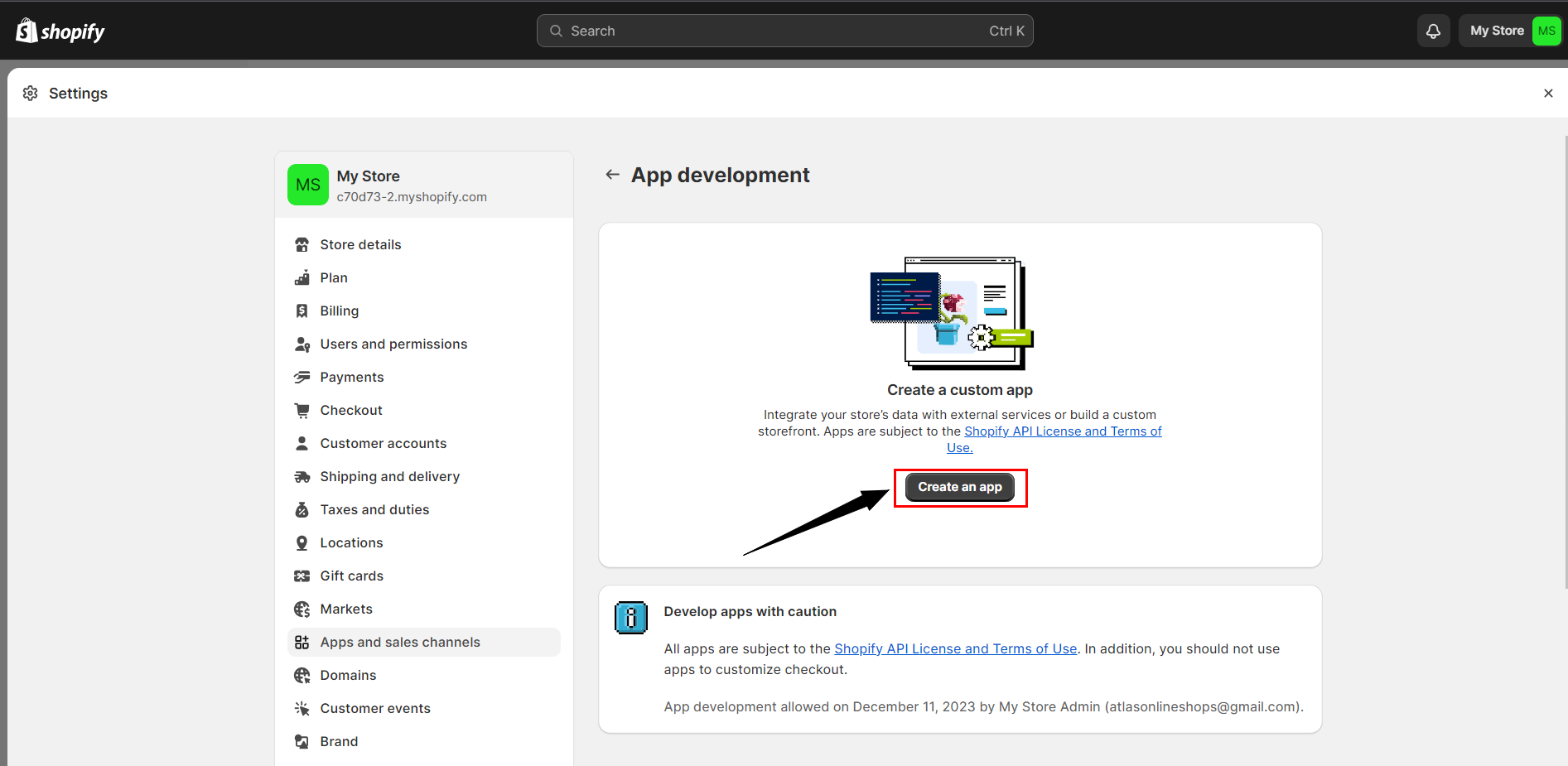Open Users and permissions settings
Image resolution: width=1568 pixels, height=766 pixels.
point(393,344)
